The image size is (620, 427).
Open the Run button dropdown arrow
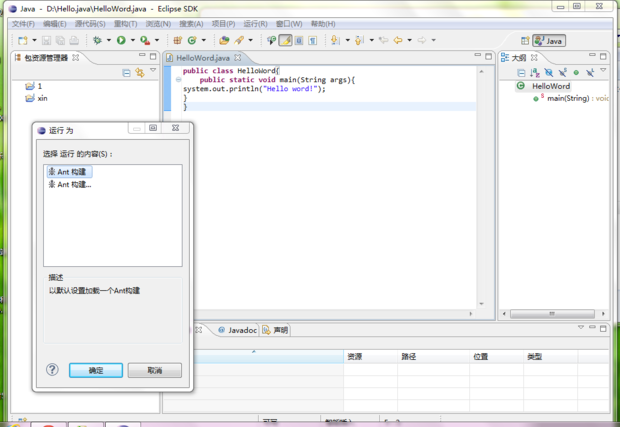pos(131,41)
